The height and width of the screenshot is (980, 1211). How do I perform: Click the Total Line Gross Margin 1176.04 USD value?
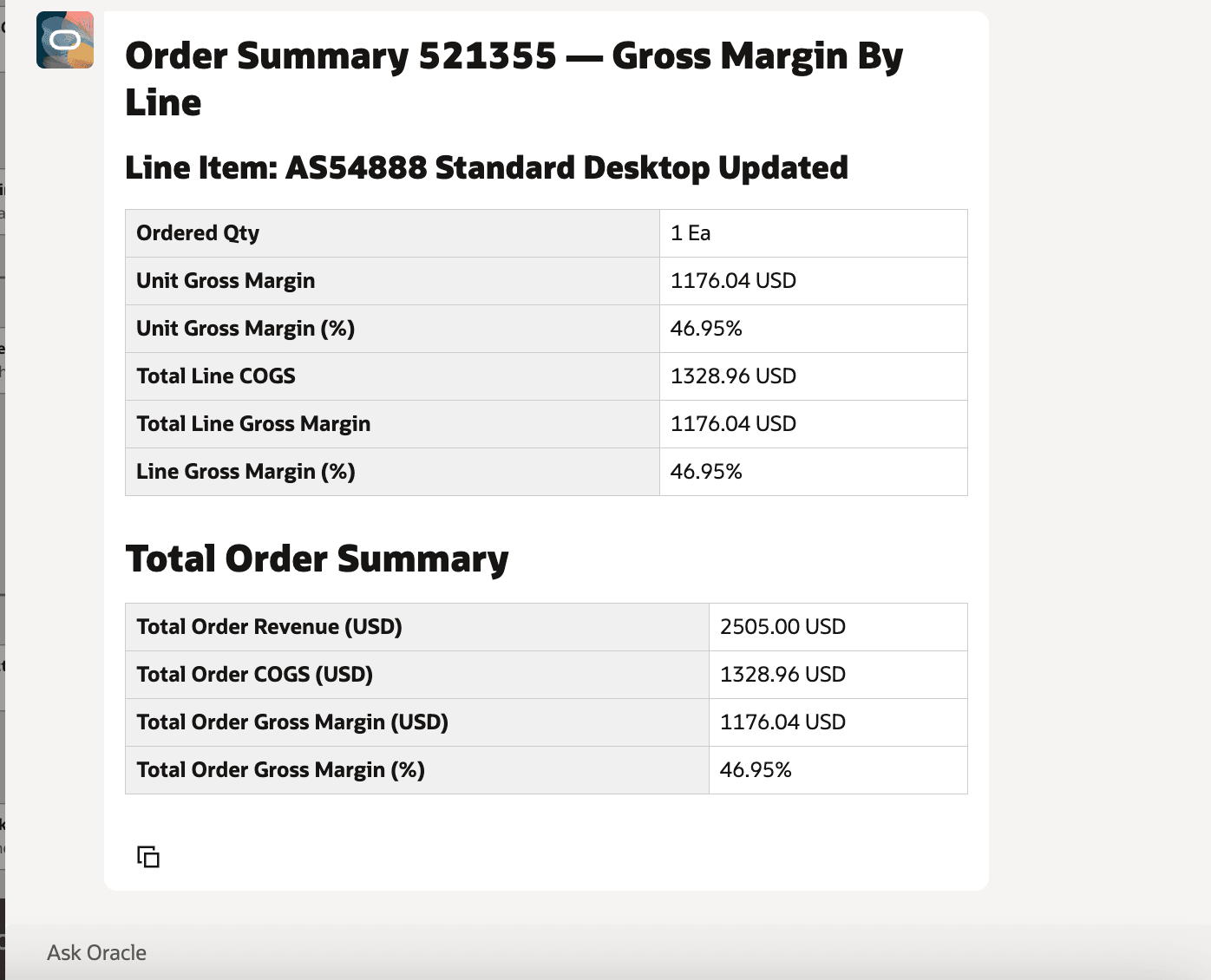pos(733,424)
